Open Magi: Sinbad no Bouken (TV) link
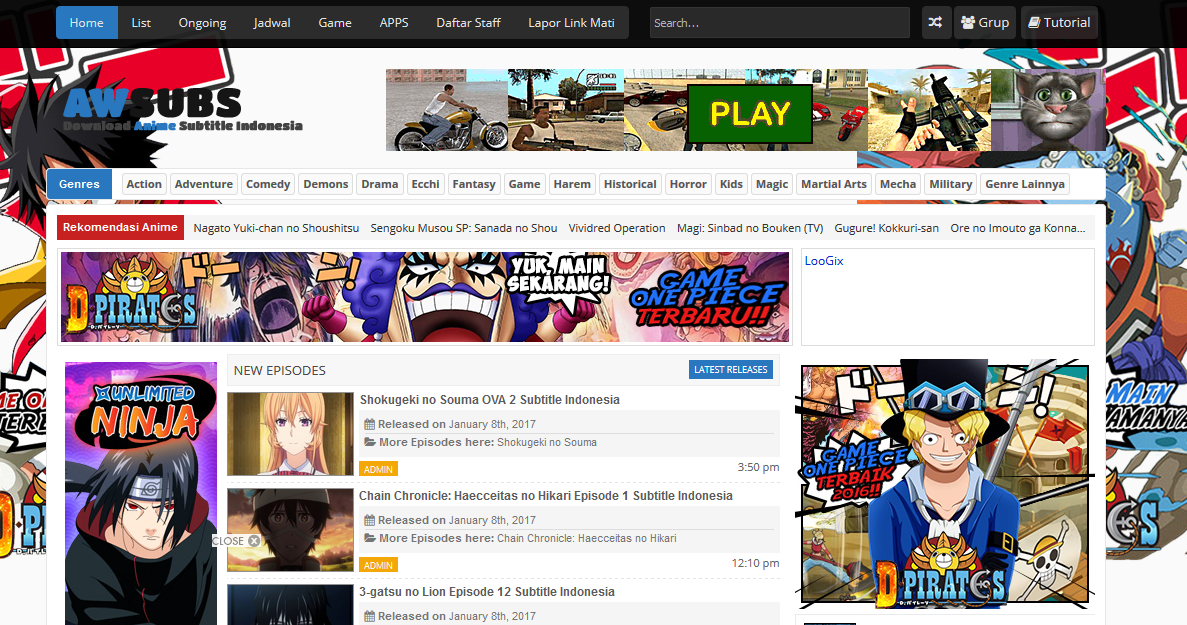The height and width of the screenshot is (625, 1187). (750, 228)
